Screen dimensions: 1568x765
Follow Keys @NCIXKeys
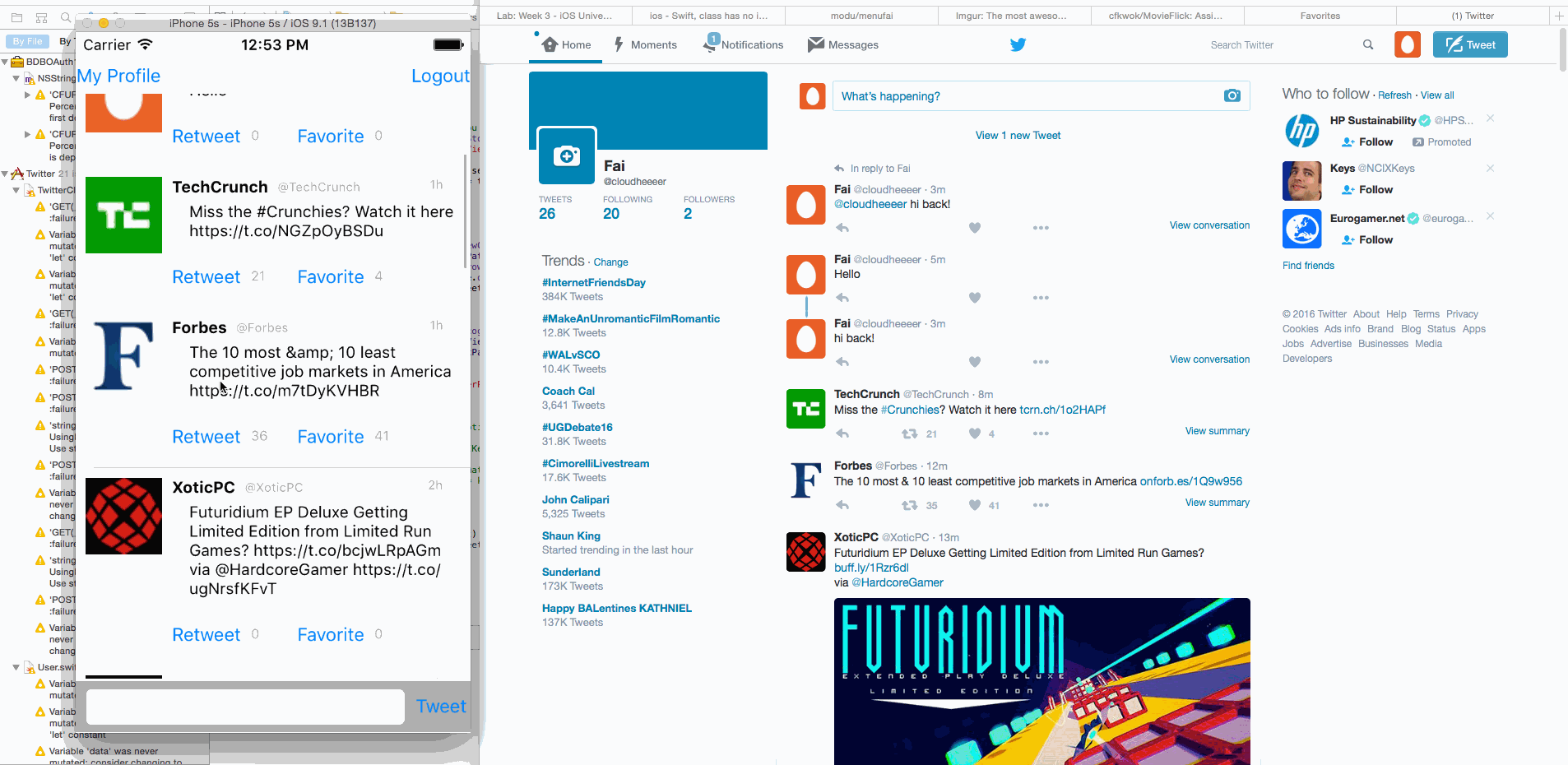[1367, 189]
